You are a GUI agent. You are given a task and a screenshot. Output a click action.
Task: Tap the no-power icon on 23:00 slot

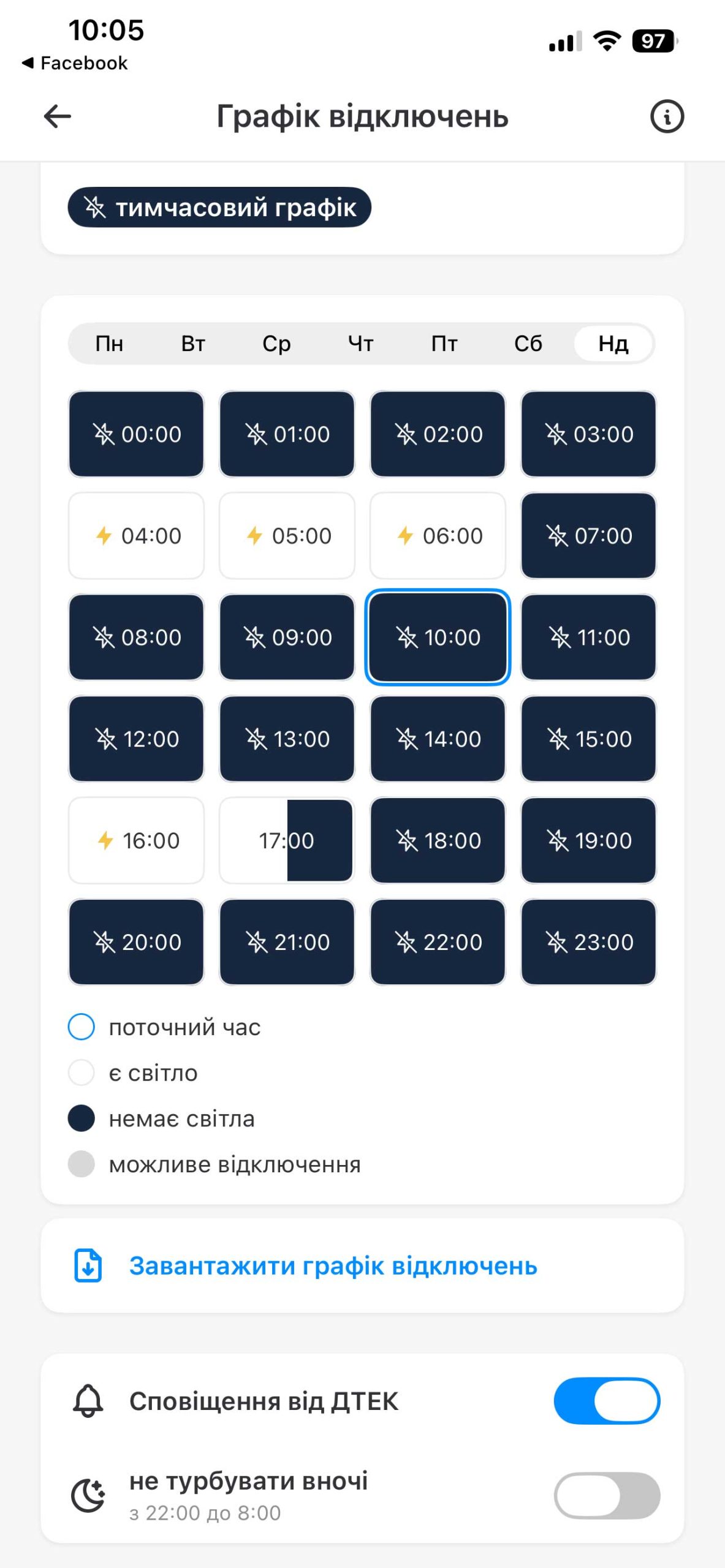[x=556, y=942]
